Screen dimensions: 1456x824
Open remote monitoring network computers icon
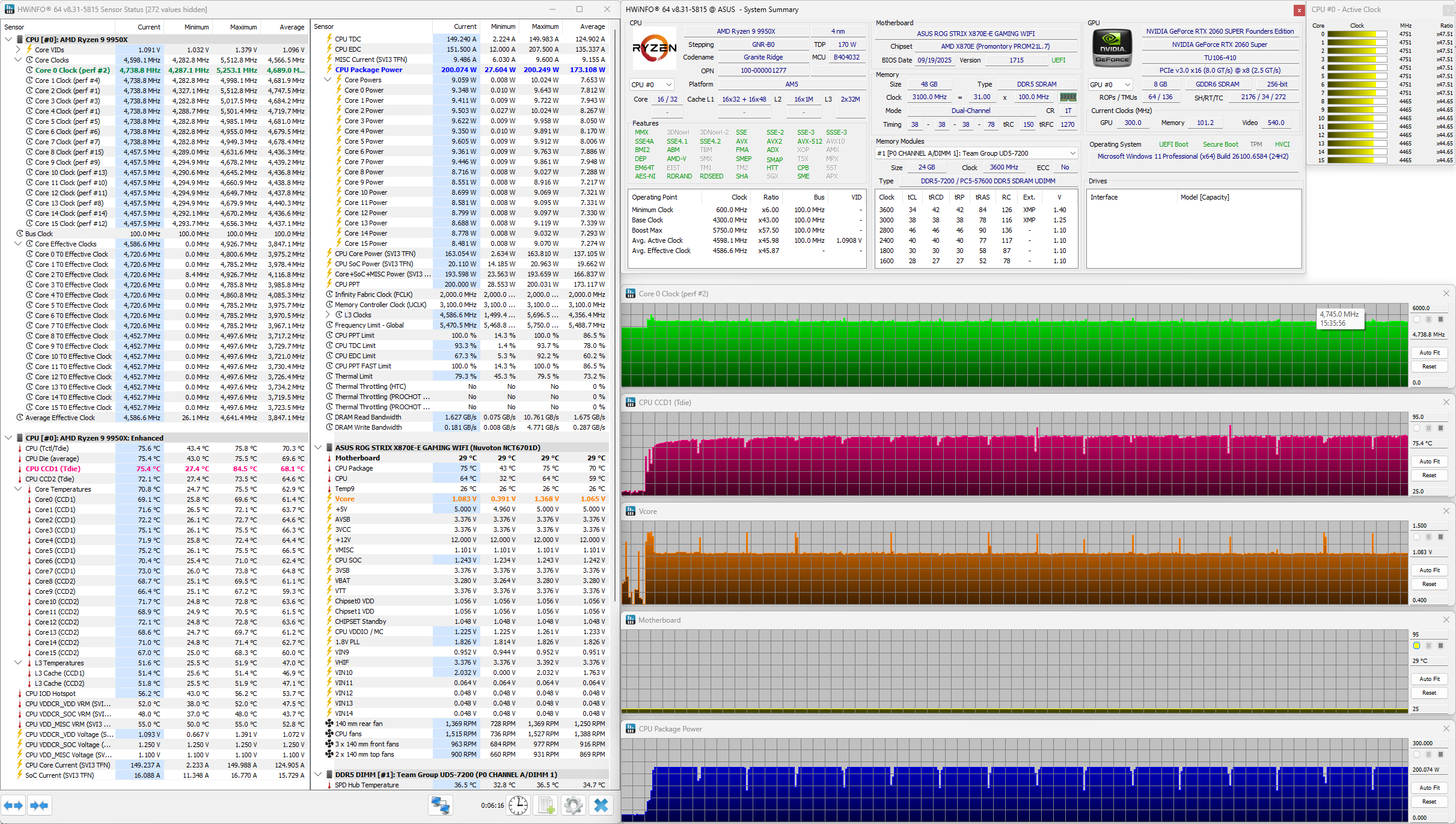[x=440, y=805]
